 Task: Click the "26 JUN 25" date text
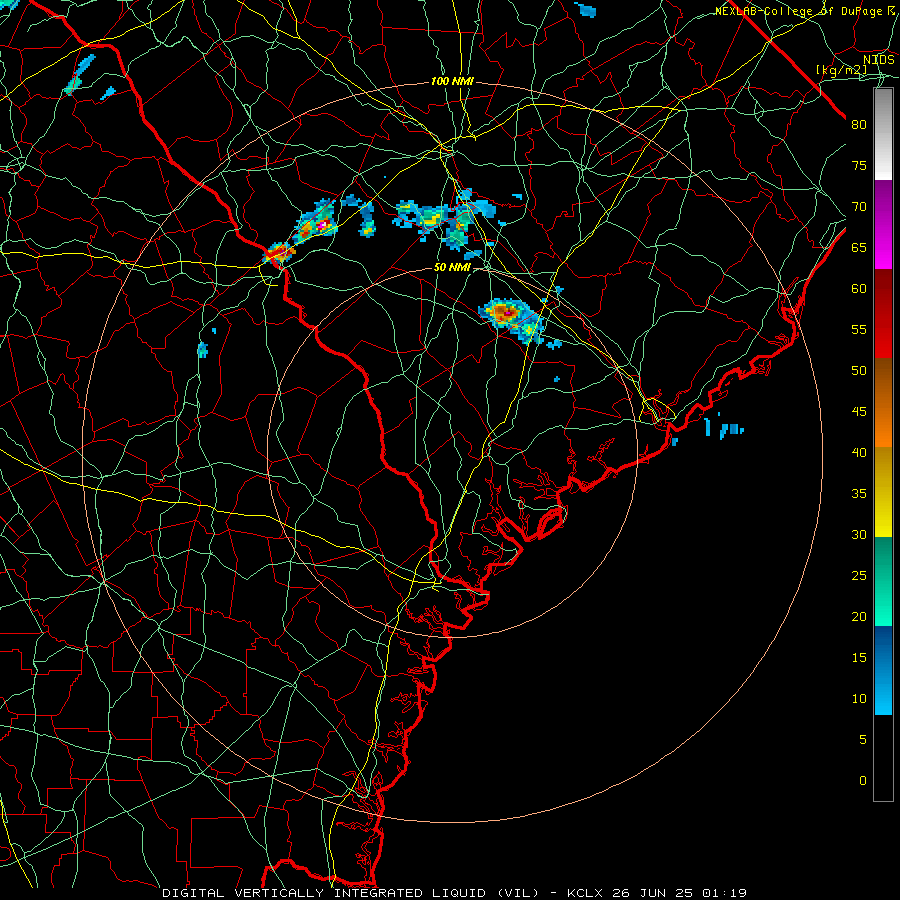(x=651, y=893)
